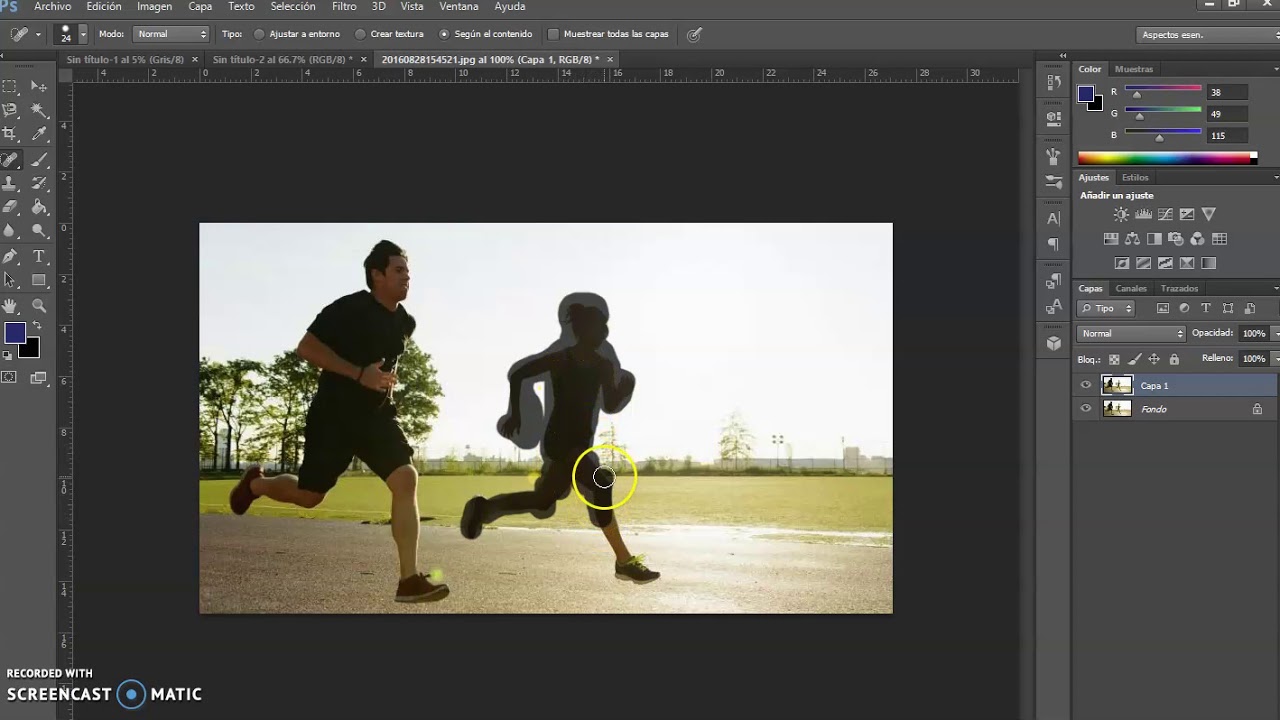Select the Crop tool

click(x=10, y=134)
